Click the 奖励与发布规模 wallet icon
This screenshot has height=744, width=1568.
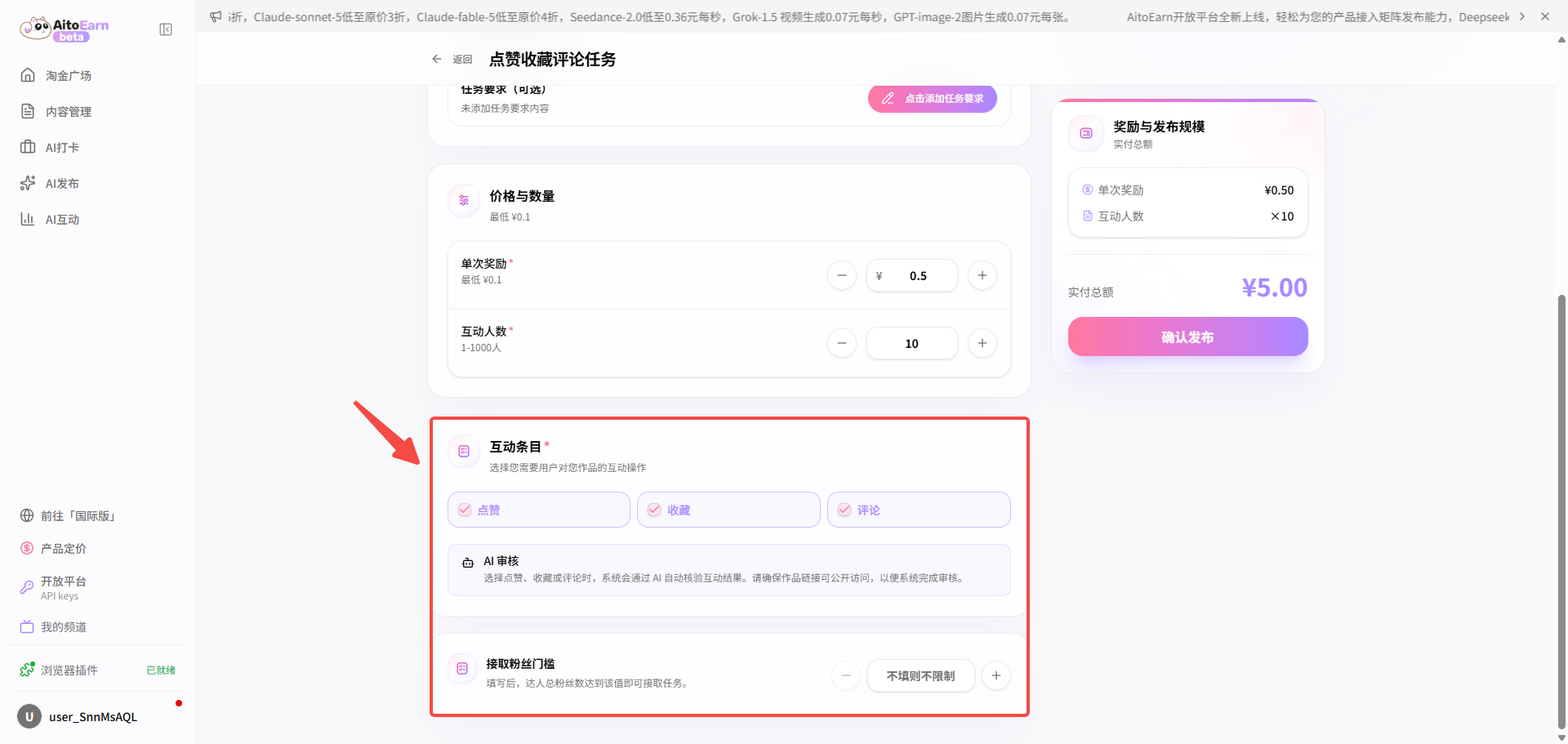(x=1086, y=133)
